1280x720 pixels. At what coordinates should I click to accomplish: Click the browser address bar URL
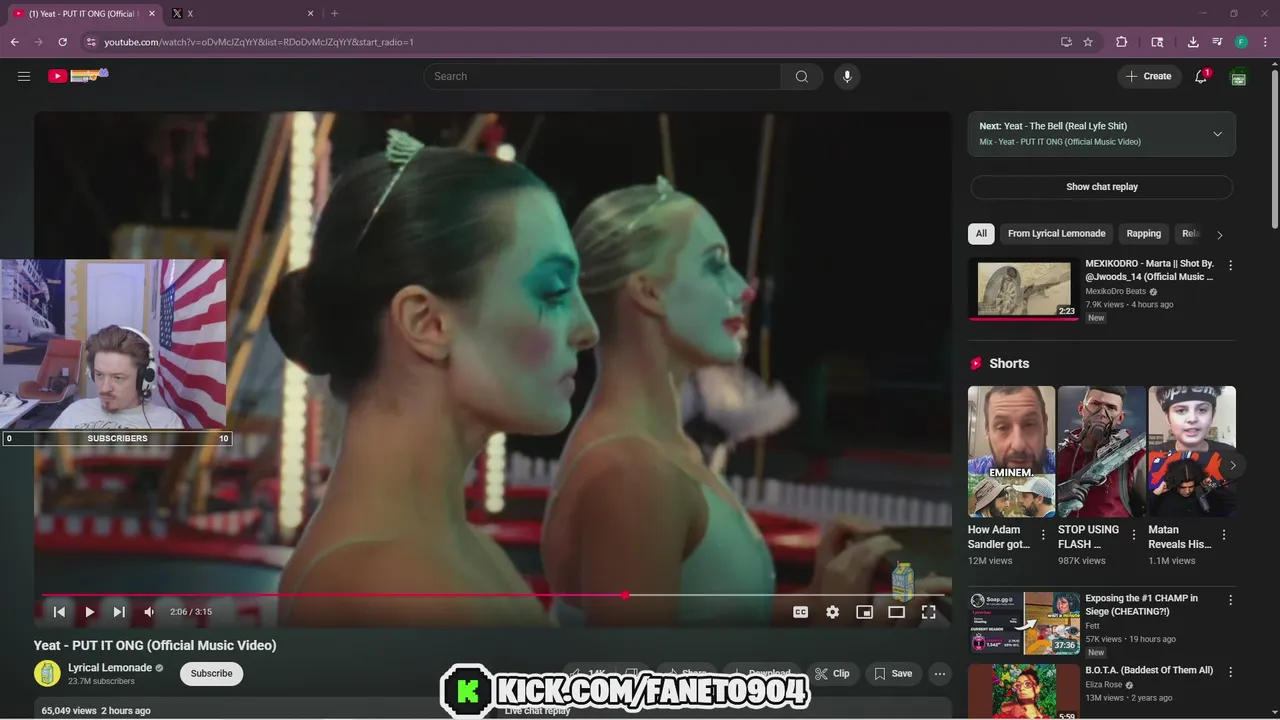259,42
